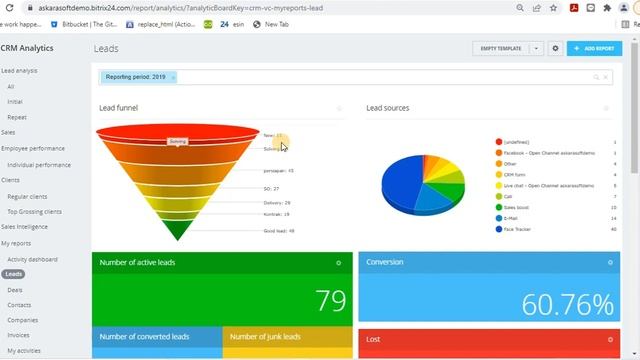Screen dimensions: 640x360
Task: Open the reading list icon in bookmarks bar
Action: click(x=625, y=24)
